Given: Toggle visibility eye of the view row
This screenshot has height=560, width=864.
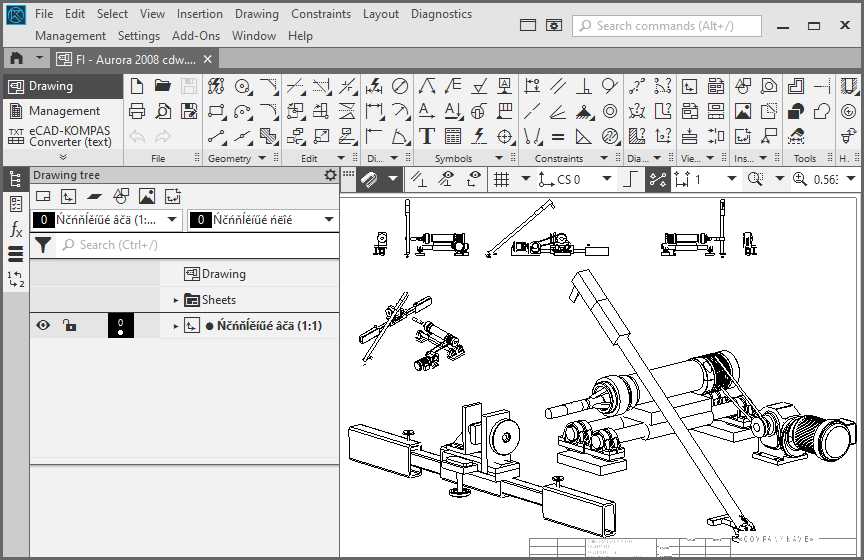Looking at the screenshot, I should coord(43,325).
